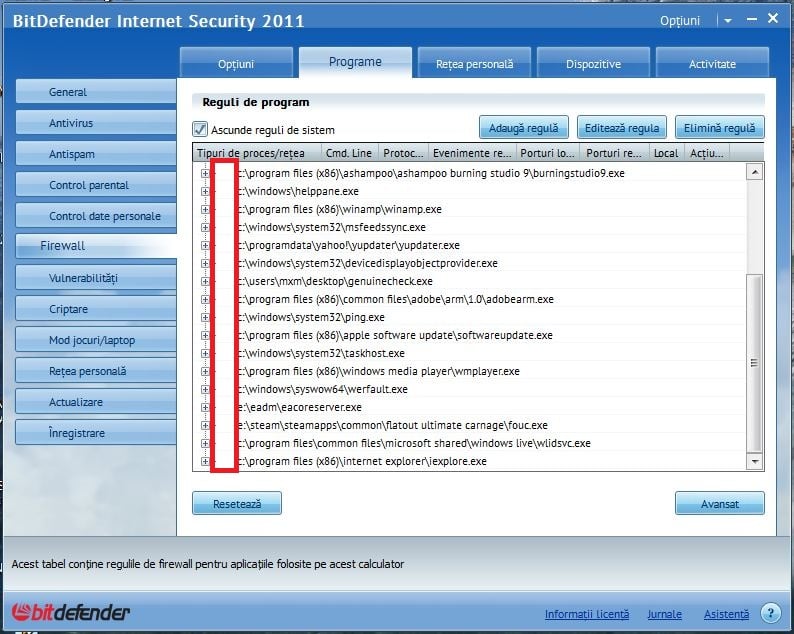The image size is (794, 634).
Task: Sort by Tipuri de proces/rețea column
Action: click(257, 152)
